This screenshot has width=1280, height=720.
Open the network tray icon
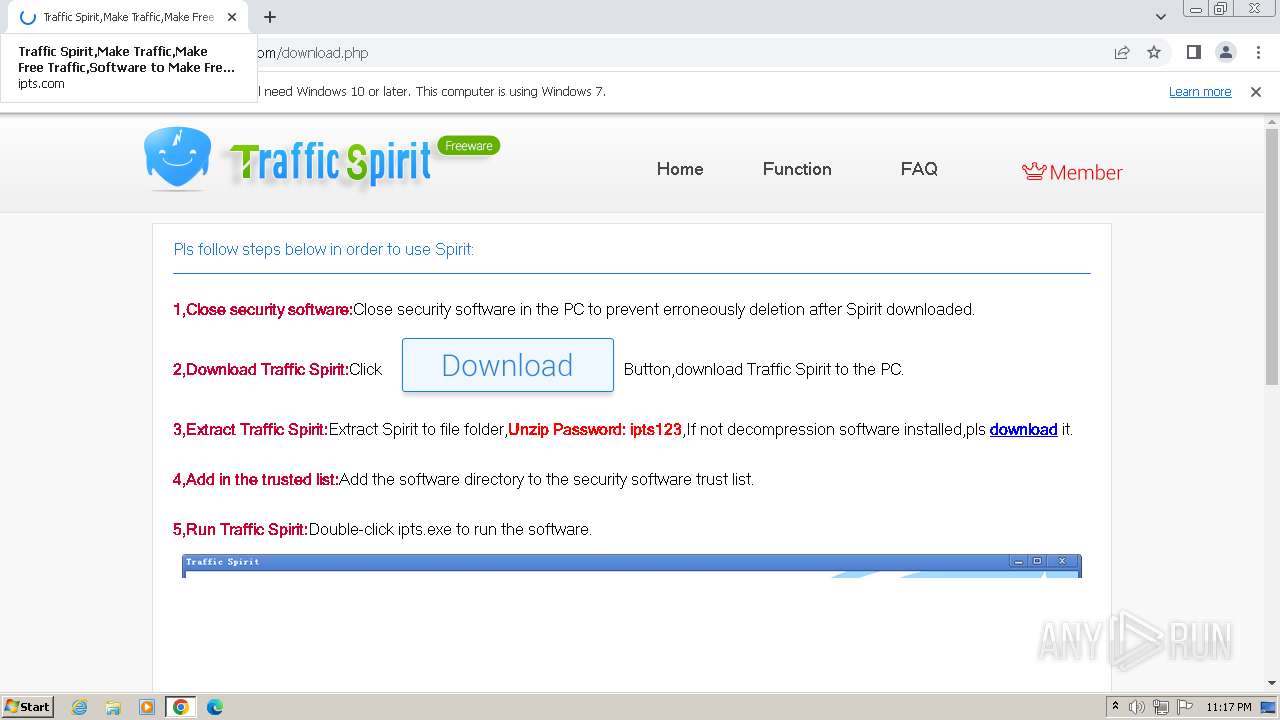1161,707
